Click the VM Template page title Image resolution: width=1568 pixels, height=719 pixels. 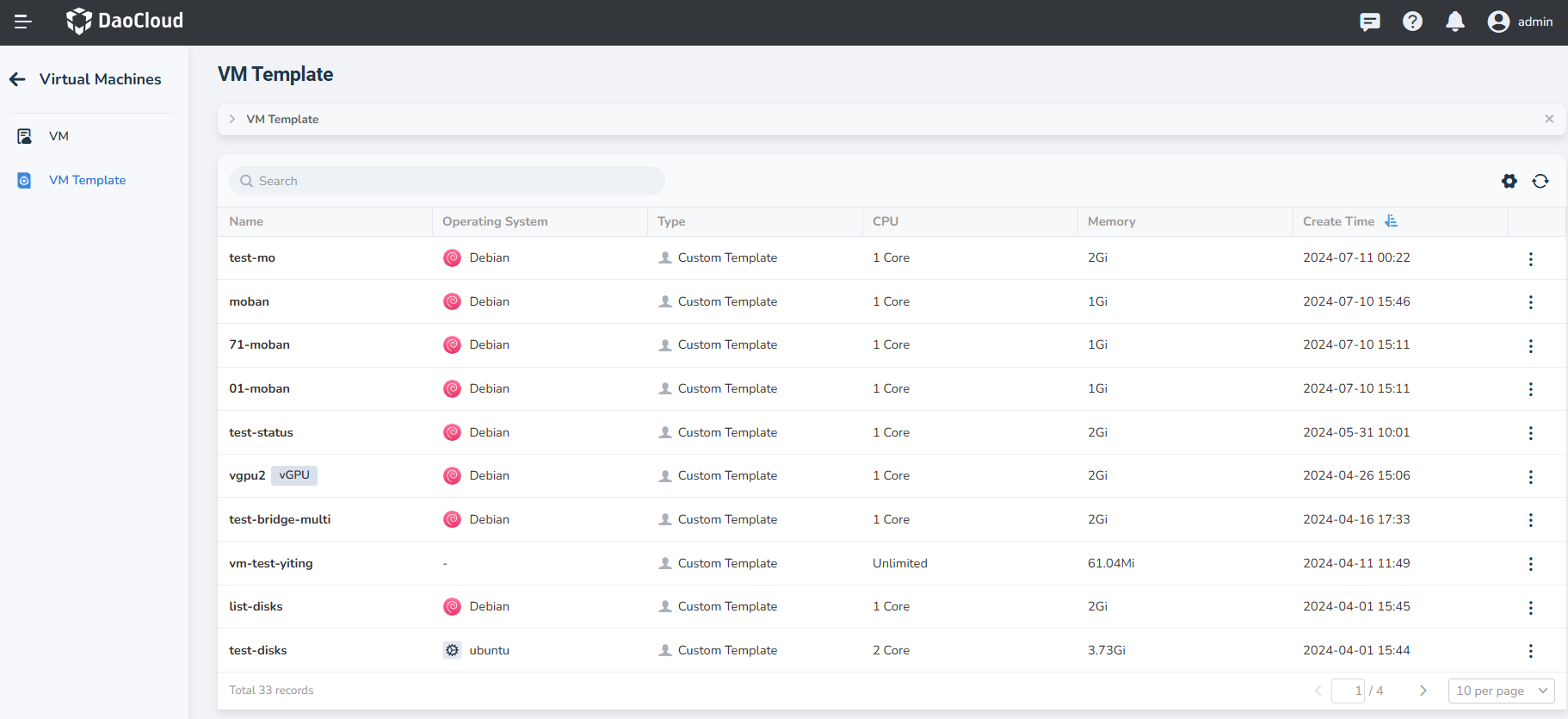pyautogui.click(x=275, y=74)
